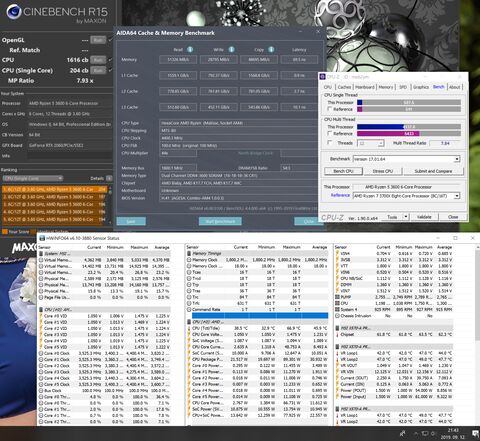The image size is (480, 441).
Task: Run the CPU test in Cinebench
Action: (x=98, y=60)
